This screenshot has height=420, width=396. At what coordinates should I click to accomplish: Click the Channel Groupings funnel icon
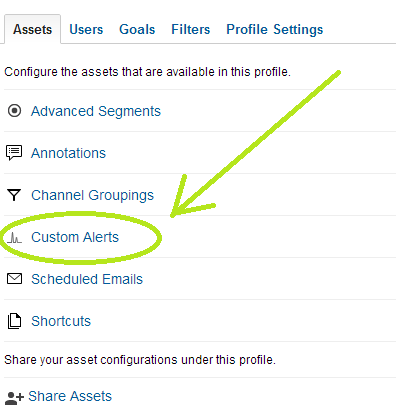[14, 195]
